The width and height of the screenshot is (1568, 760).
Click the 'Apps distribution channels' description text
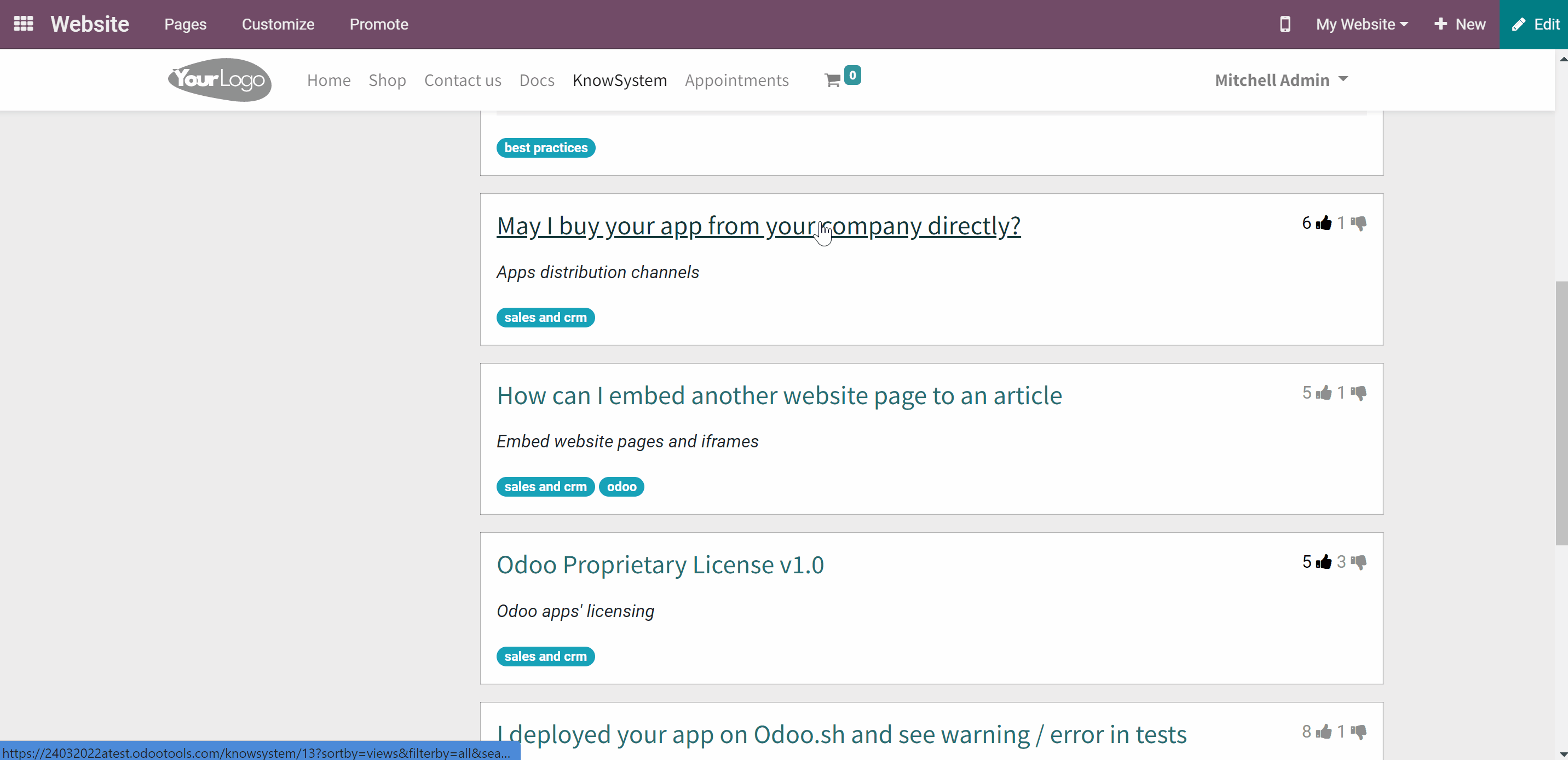click(598, 272)
